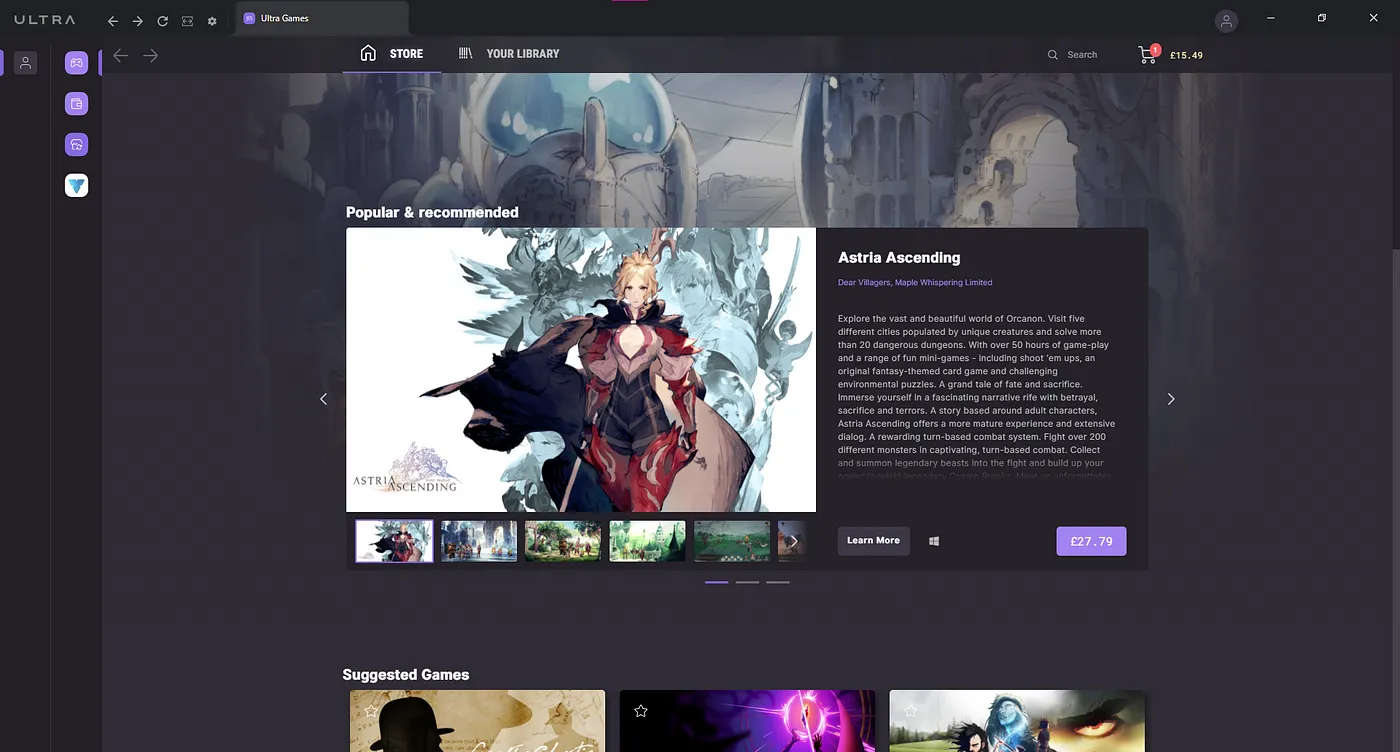Open the account avatar in the title bar
Image resolution: width=1400 pixels, height=752 pixels.
(x=1226, y=21)
